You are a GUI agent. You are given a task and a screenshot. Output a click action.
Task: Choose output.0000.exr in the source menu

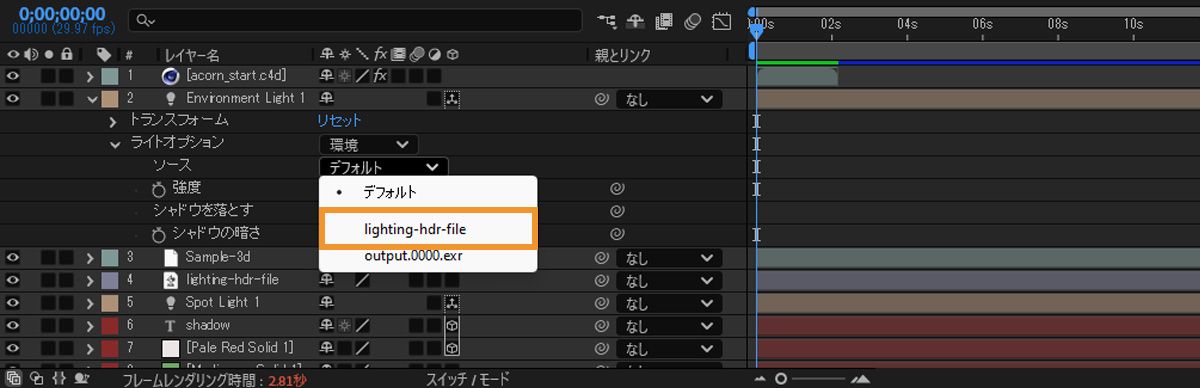[x=428, y=257]
